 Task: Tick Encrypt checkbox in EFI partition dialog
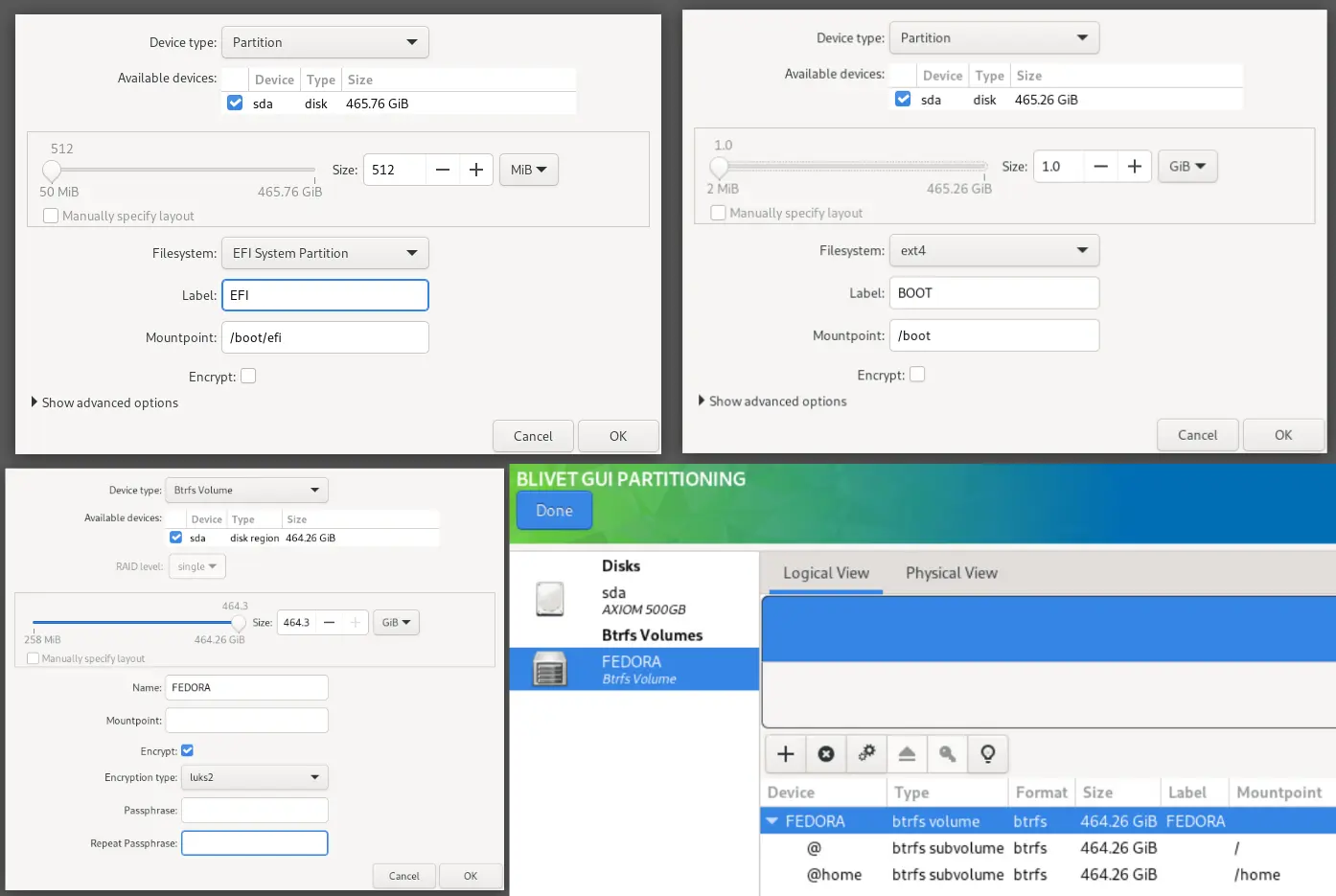pos(248,376)
